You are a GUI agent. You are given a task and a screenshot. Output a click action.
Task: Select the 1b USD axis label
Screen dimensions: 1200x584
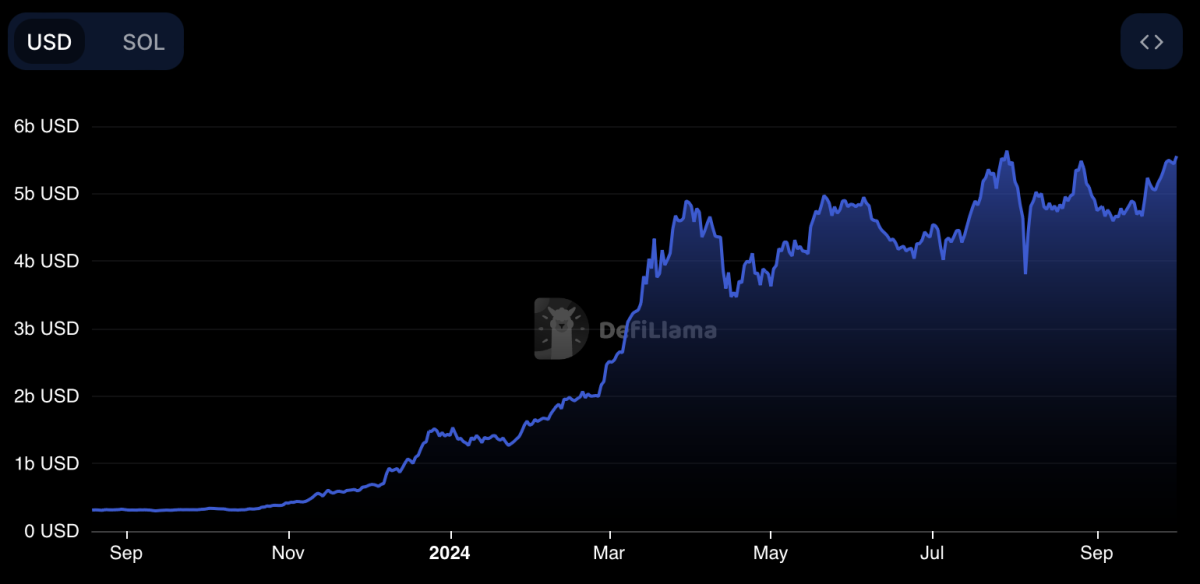[x=46, y=464]
